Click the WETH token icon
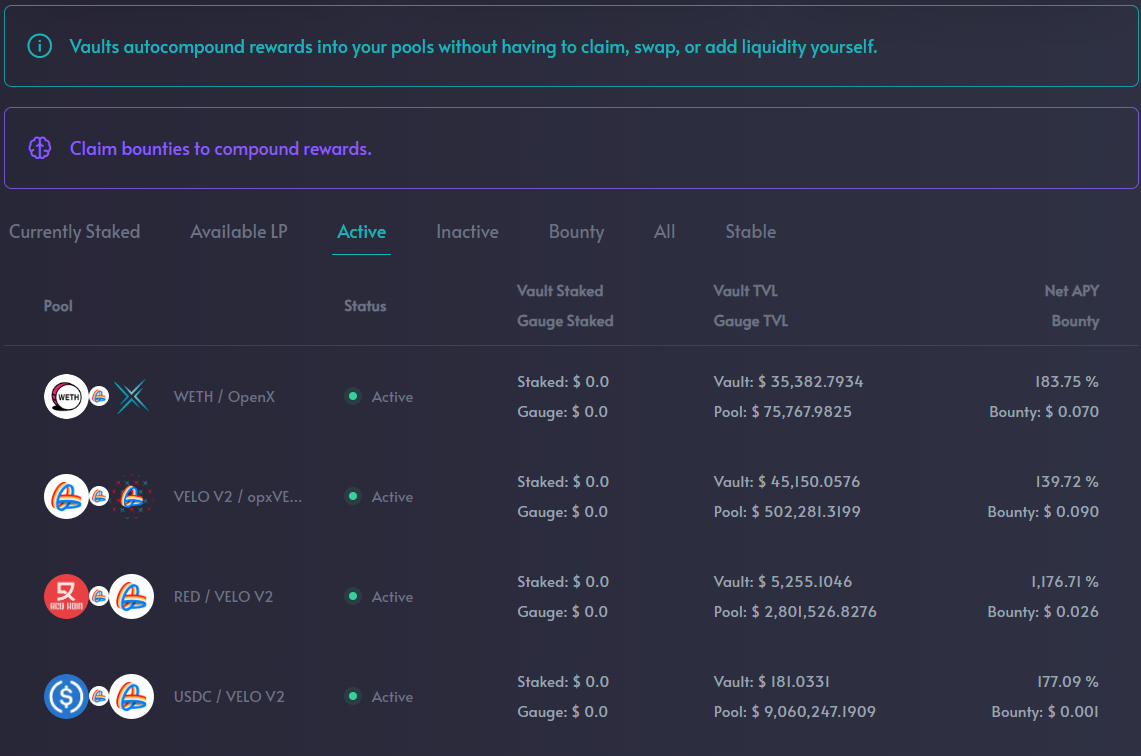Screen dimensions: 1141x756 [x=66, y=397]
